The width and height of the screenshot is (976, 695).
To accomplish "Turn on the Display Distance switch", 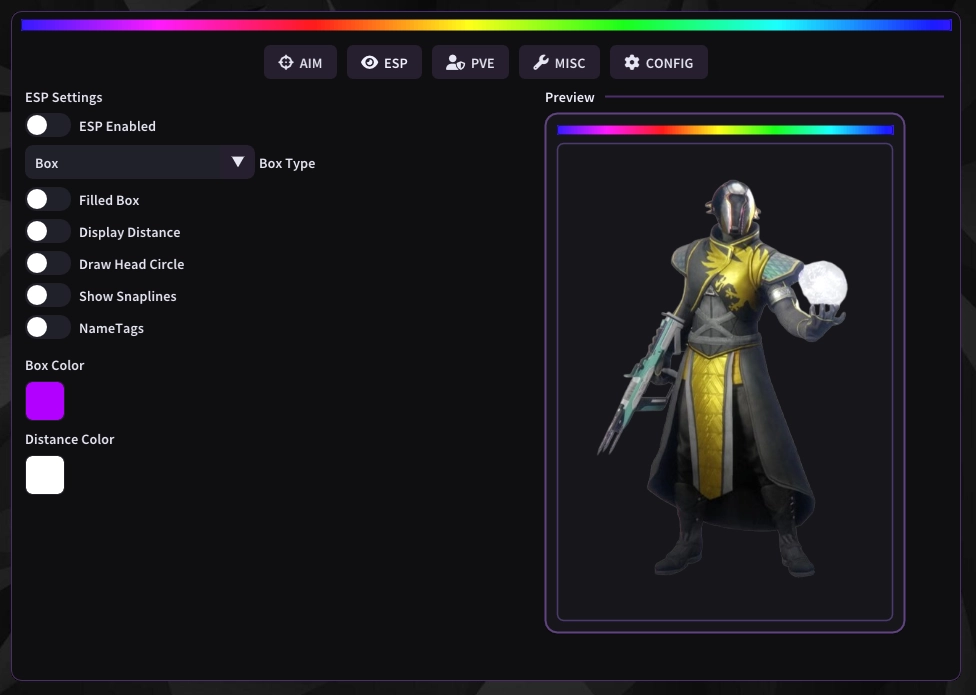I will point(47,231).
